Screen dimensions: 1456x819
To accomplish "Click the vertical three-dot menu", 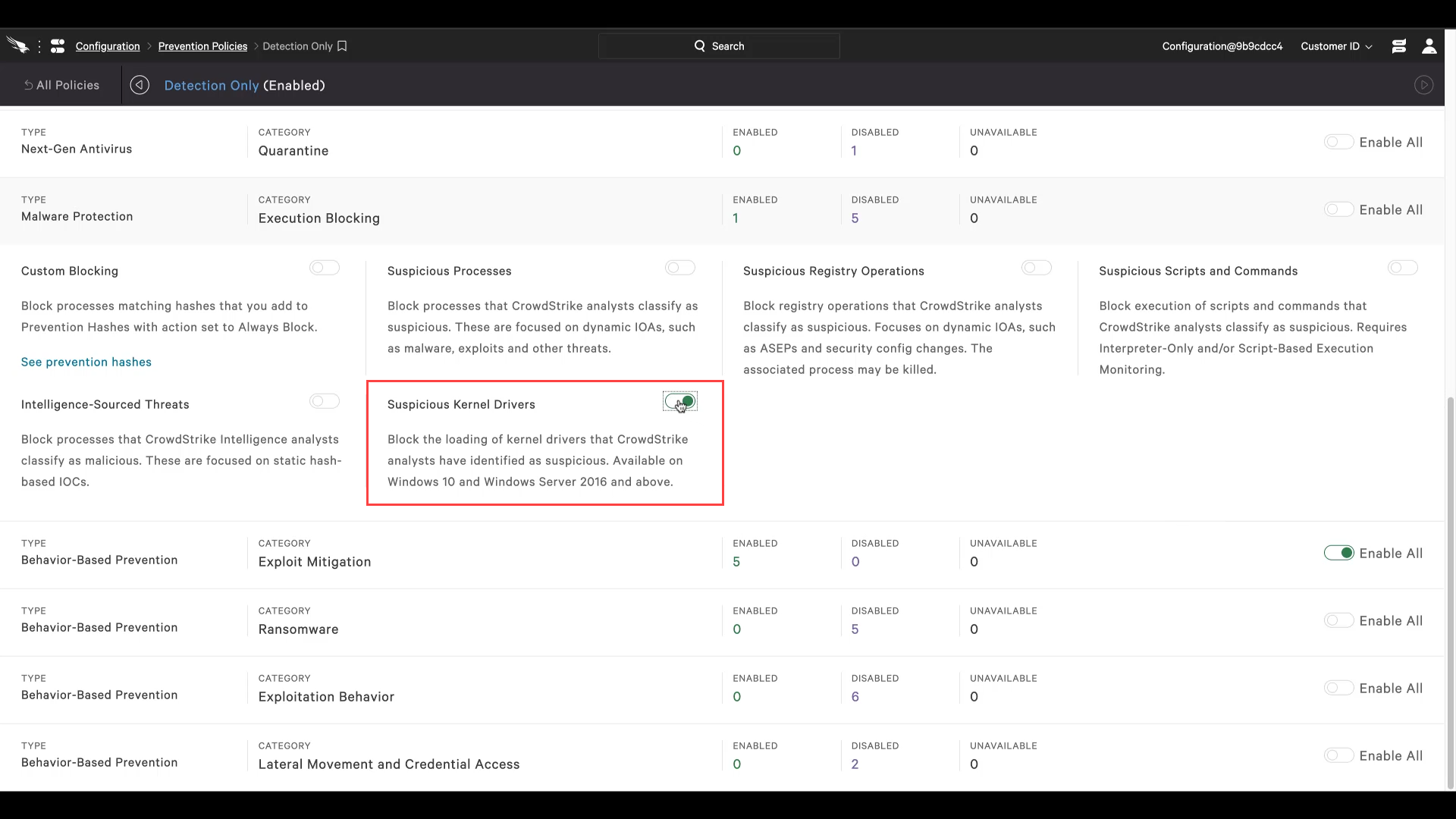I will tap(39, 46).
